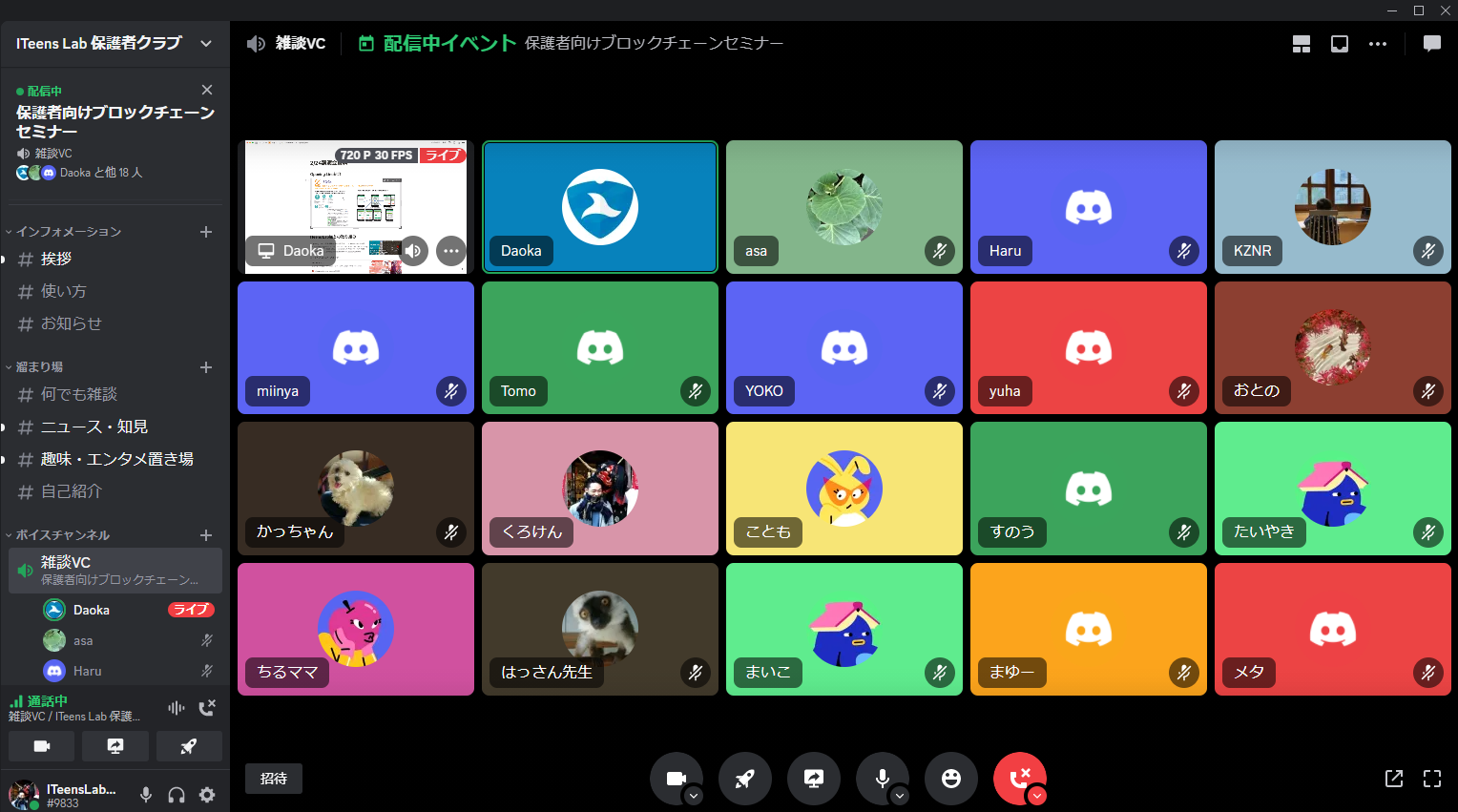This screenshot has width=1458, height=812.
Task: Turn on camera from the sidebar voice panel
Action: click(42, 746)
